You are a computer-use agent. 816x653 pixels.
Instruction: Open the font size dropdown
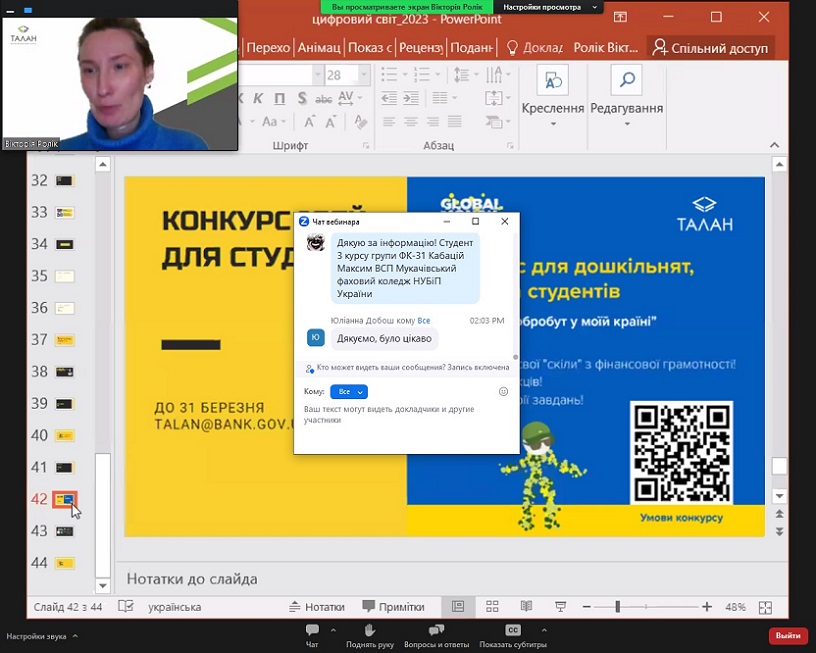point(364,75)
